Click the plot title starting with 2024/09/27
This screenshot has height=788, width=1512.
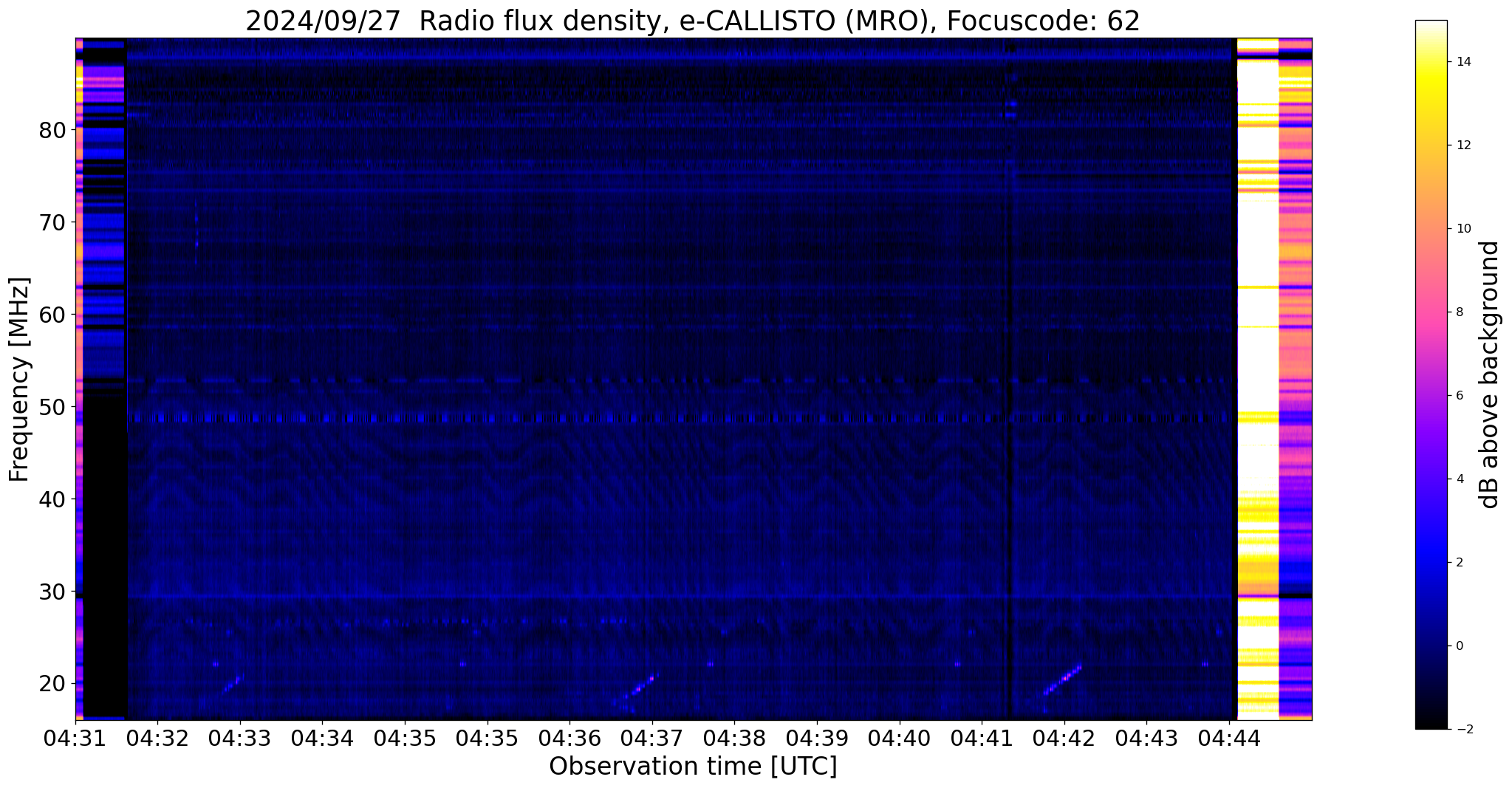(x=693, y=21)
